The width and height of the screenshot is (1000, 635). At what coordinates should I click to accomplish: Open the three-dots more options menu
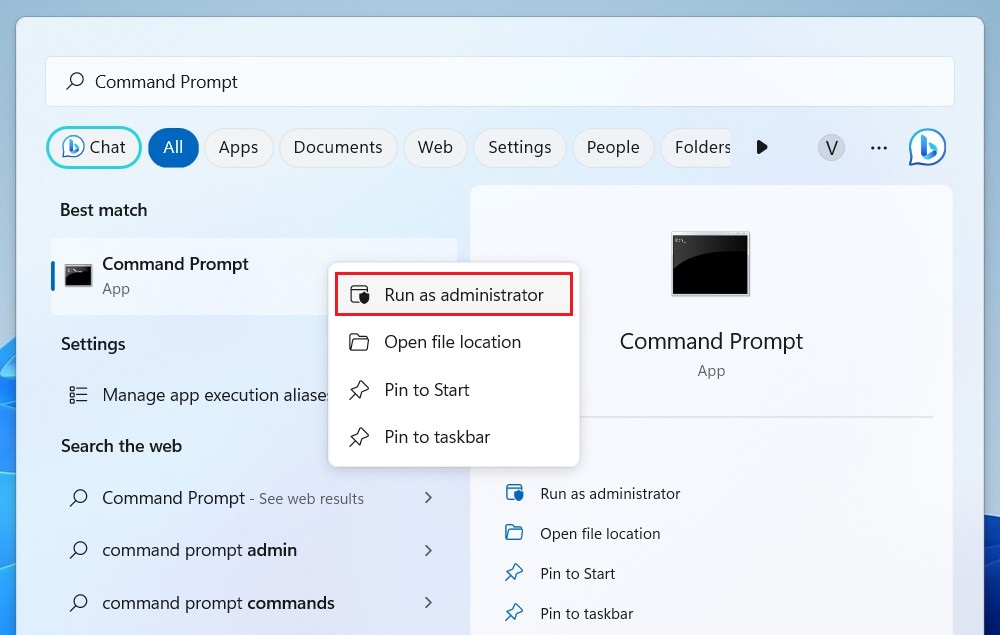click(x=879, y=147)
